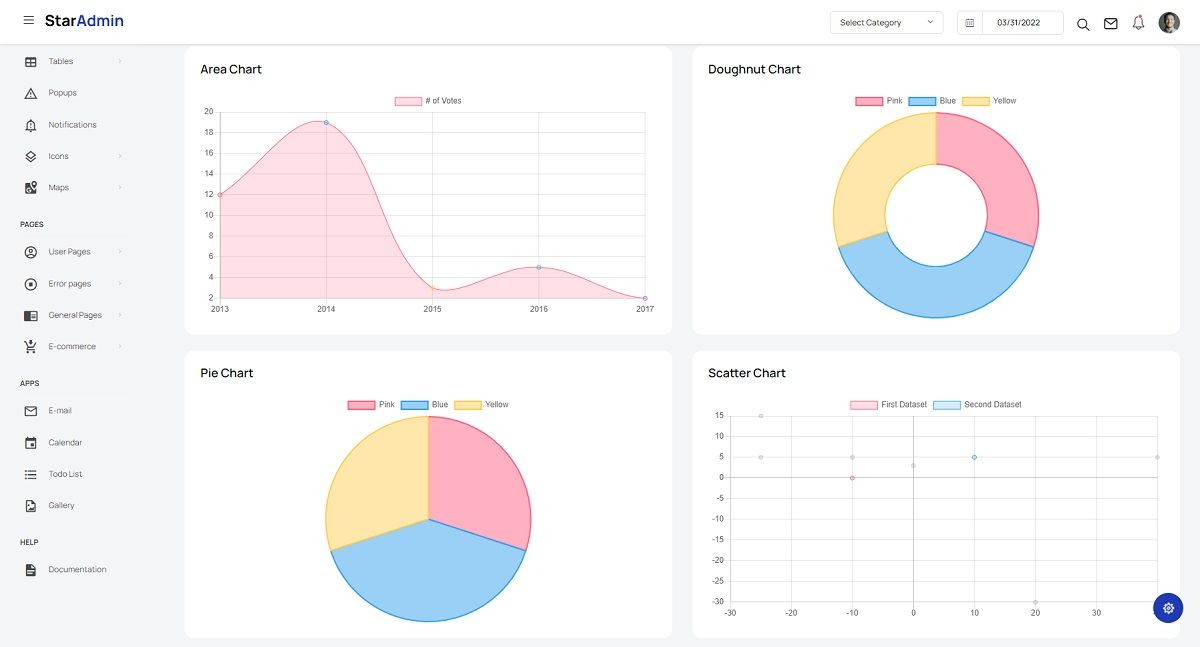The height and width of the screenshot is (647, 1200).
Task: Click the StarAdmin brand logo
Action: pos(85,21)
